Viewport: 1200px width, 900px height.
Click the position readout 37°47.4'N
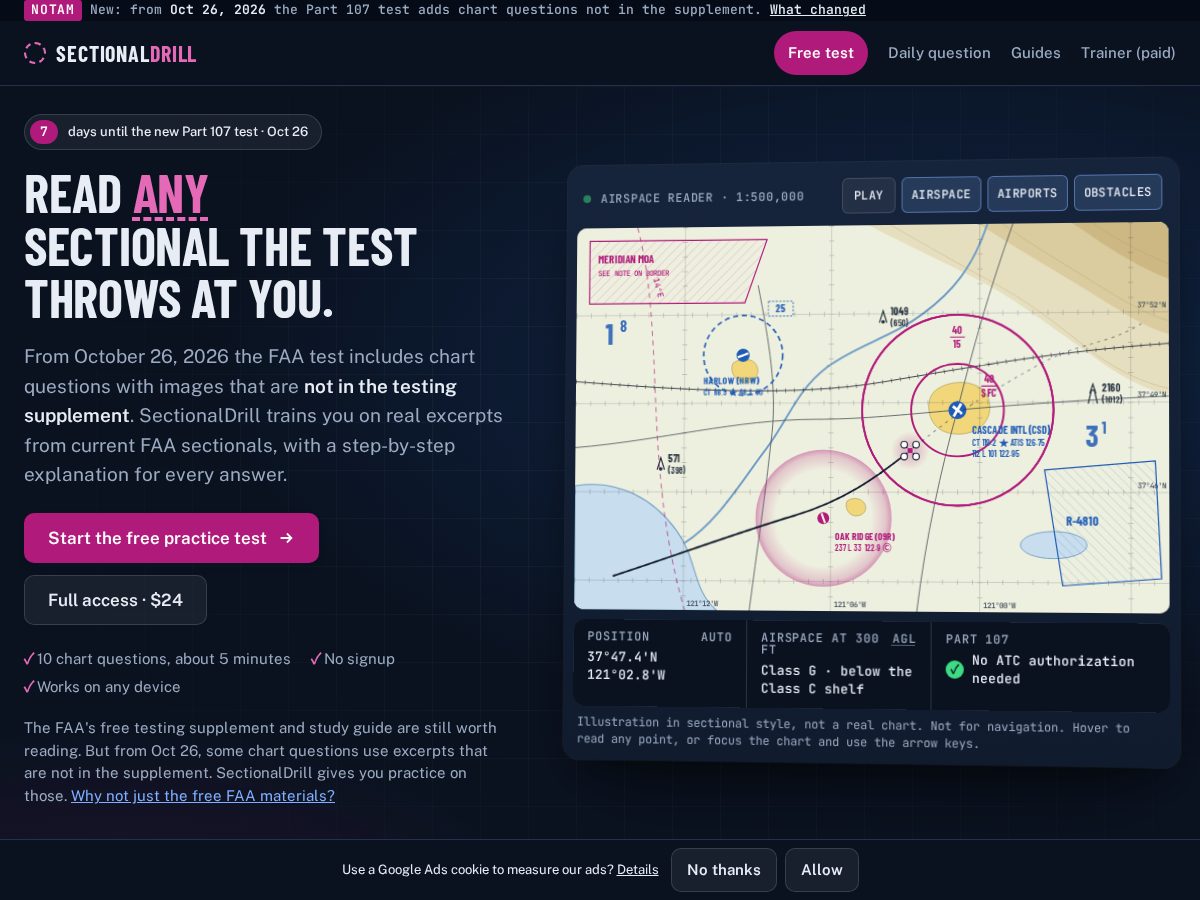(x=622, y=657)
